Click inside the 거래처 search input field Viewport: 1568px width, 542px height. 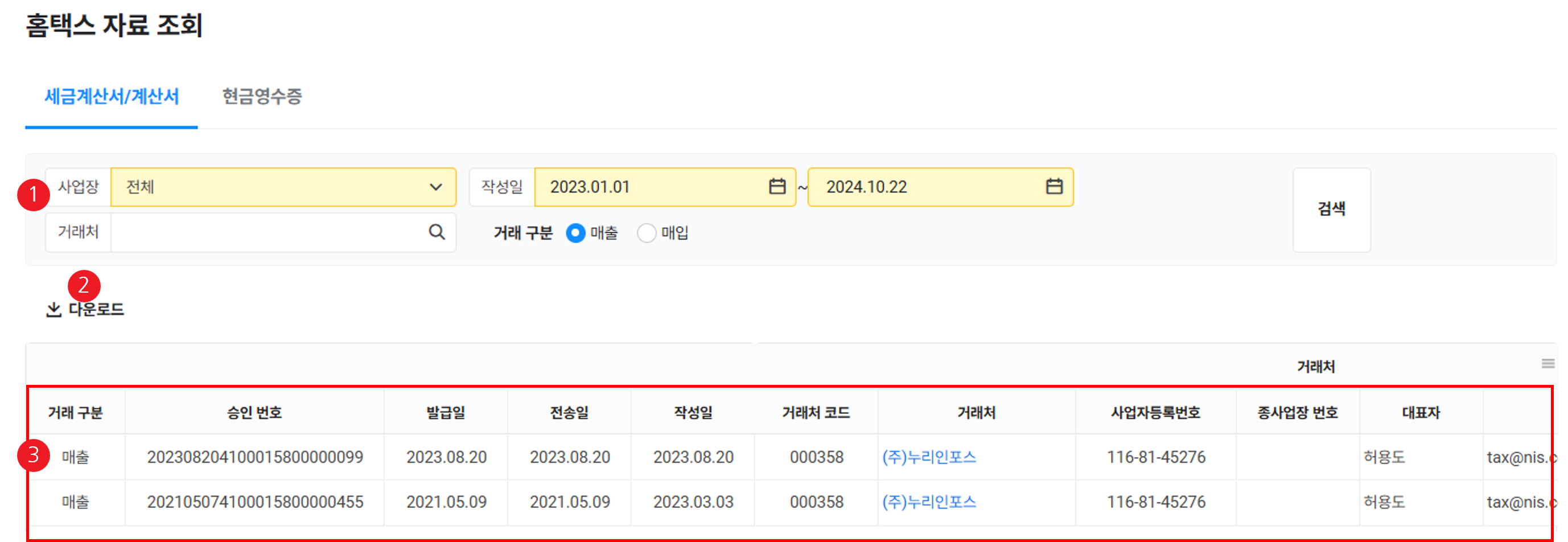[268, 232]
